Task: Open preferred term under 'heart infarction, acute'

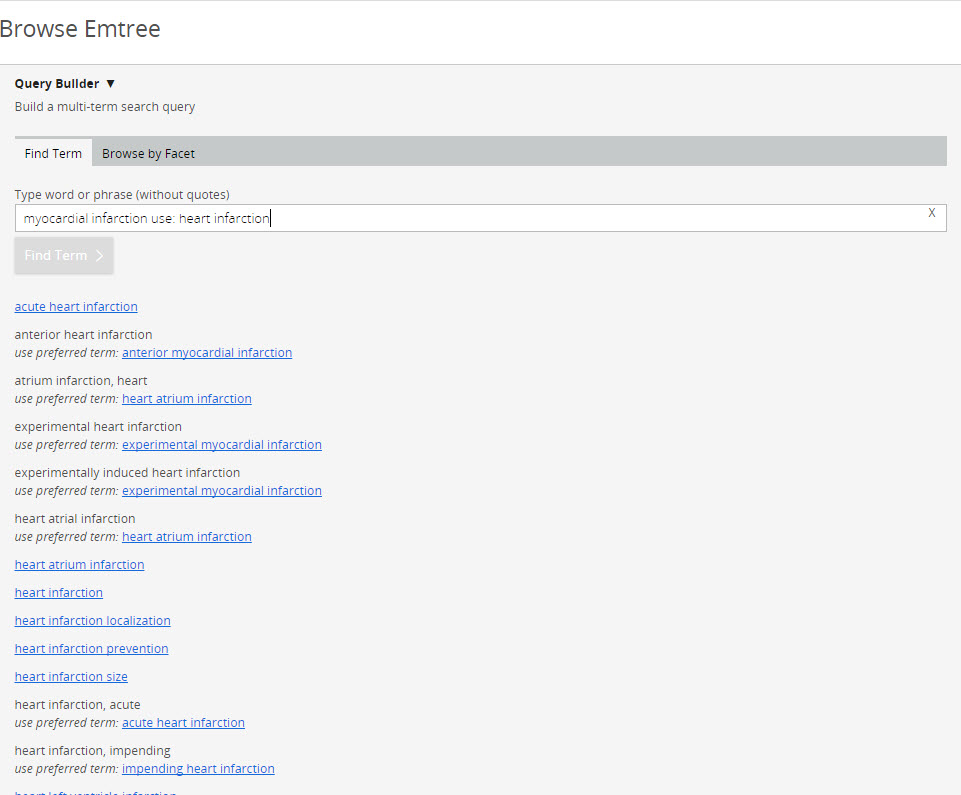Action: tap(183, 723)
